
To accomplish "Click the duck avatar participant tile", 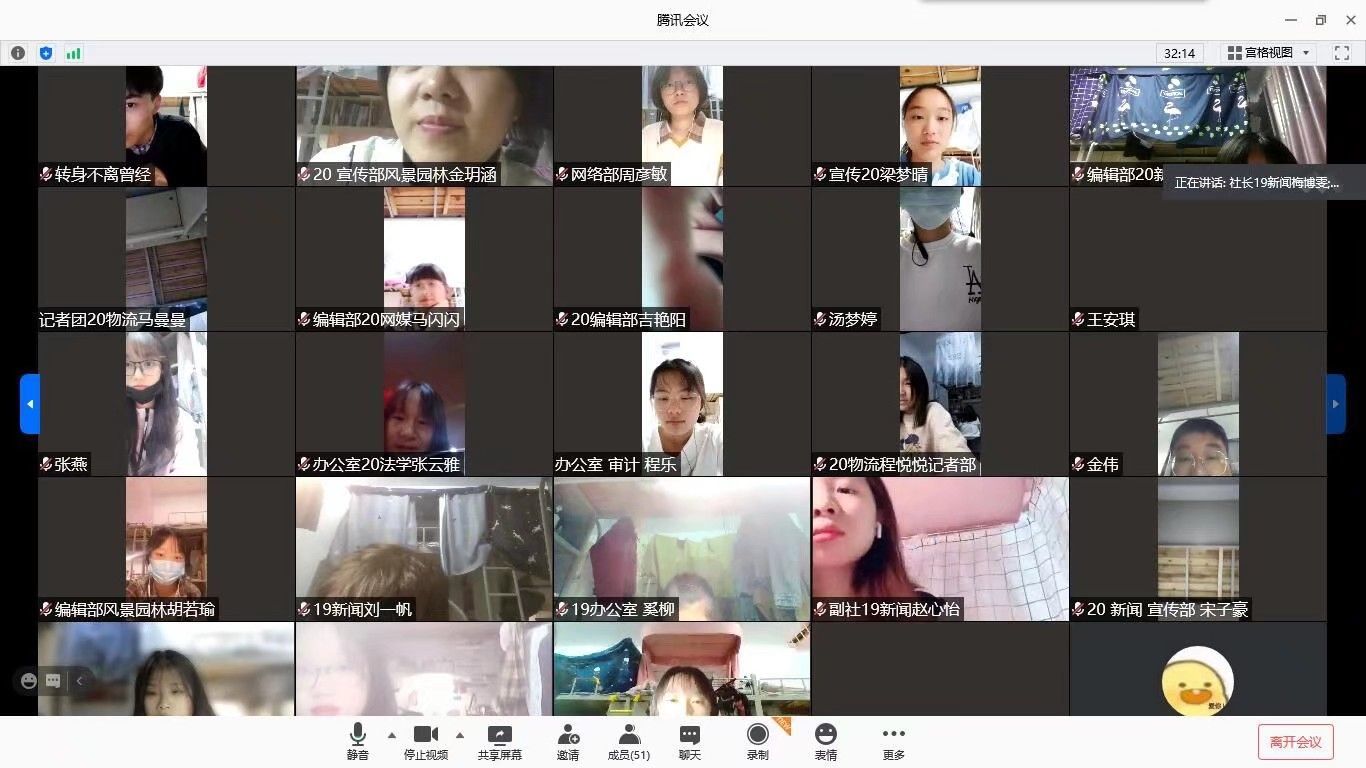I will pos(1198,669).
